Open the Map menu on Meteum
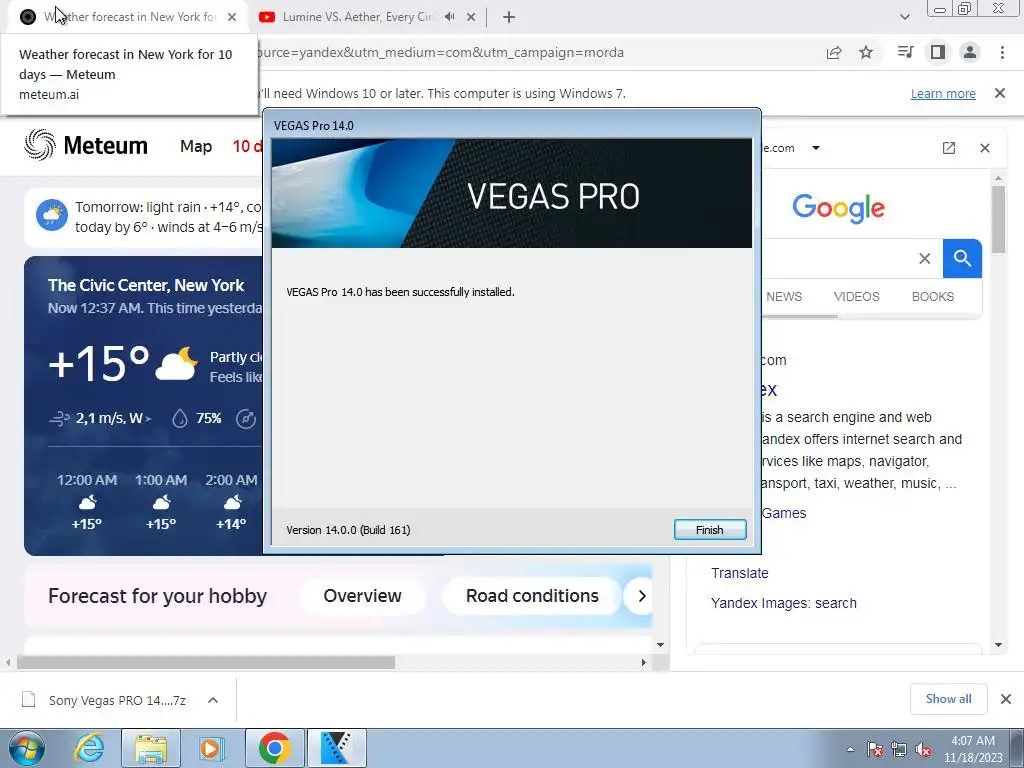 tap(196, 146)
